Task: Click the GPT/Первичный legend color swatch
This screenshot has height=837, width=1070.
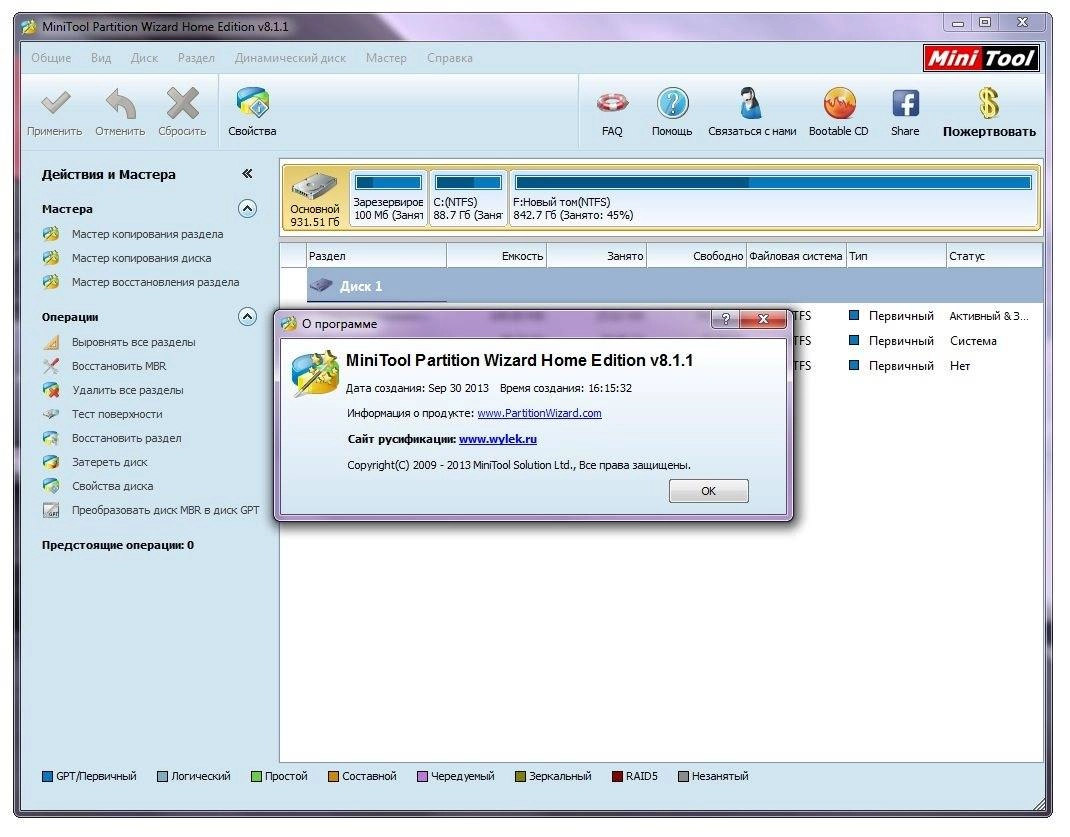Action: tap(47, 776)
